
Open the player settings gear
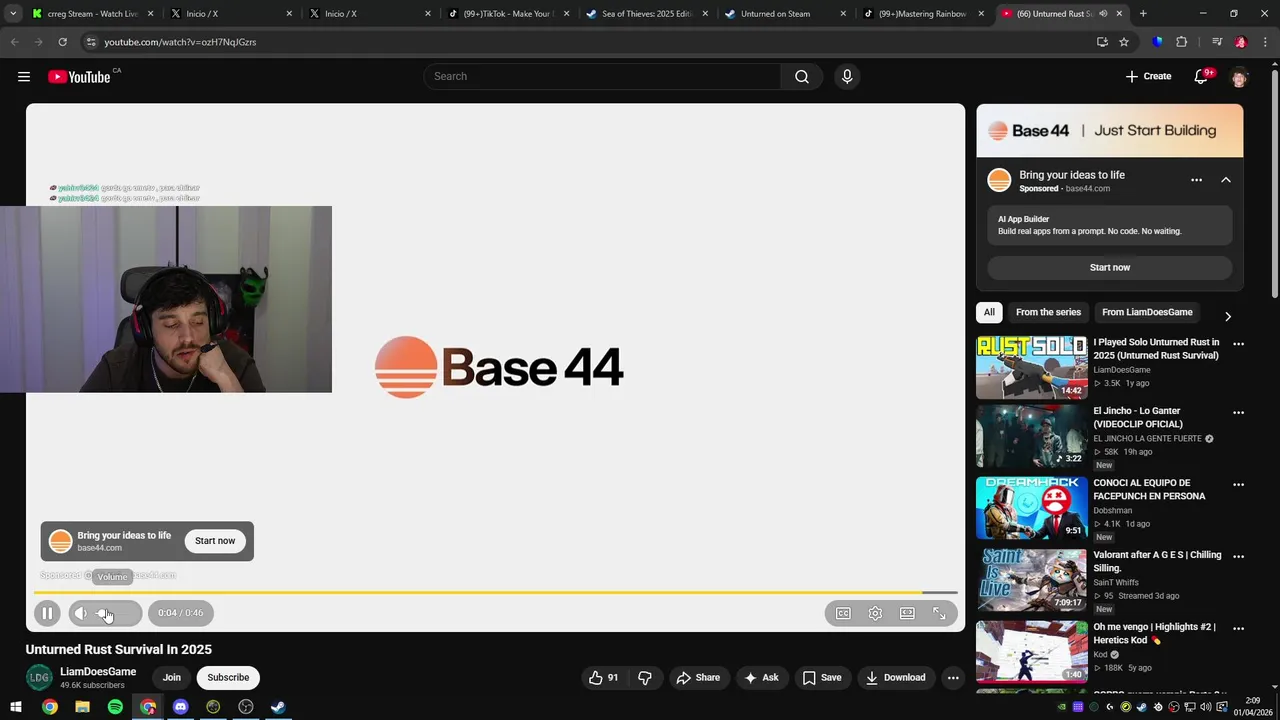point(875,613)
